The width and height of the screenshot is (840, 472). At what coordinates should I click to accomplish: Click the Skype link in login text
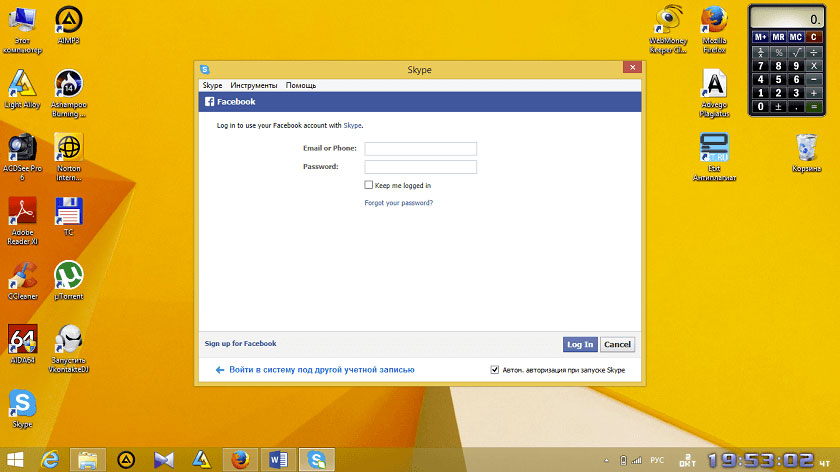[352, 125]
